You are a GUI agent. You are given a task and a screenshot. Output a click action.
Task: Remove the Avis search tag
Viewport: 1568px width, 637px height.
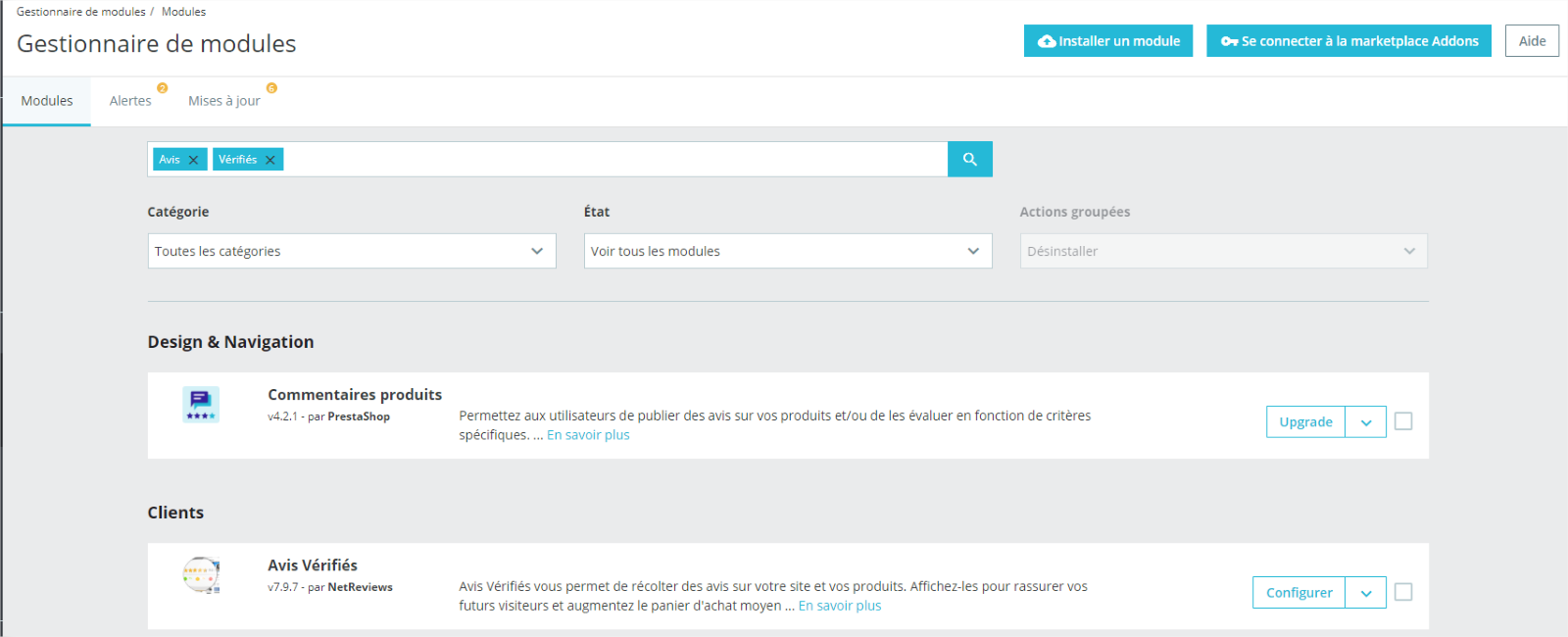coord(193,160)
